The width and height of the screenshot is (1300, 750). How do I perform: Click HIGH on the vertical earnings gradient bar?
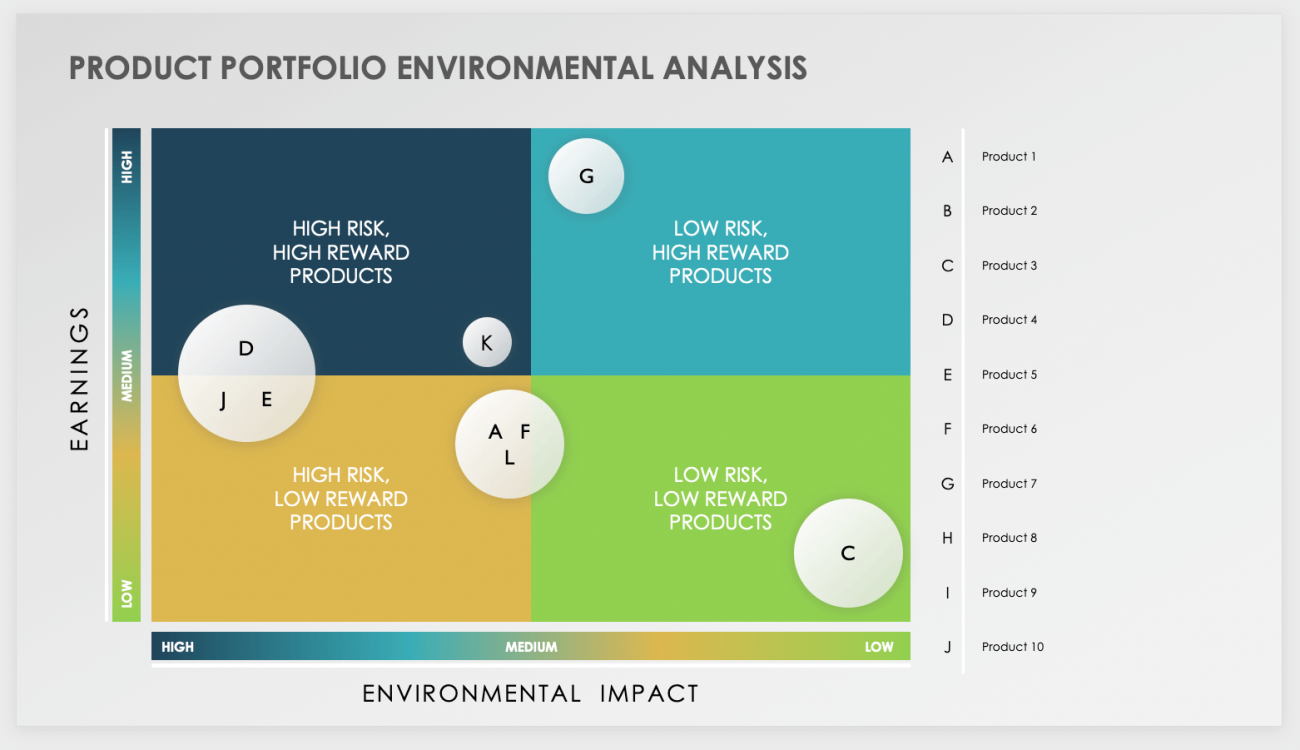click(127, 167)
